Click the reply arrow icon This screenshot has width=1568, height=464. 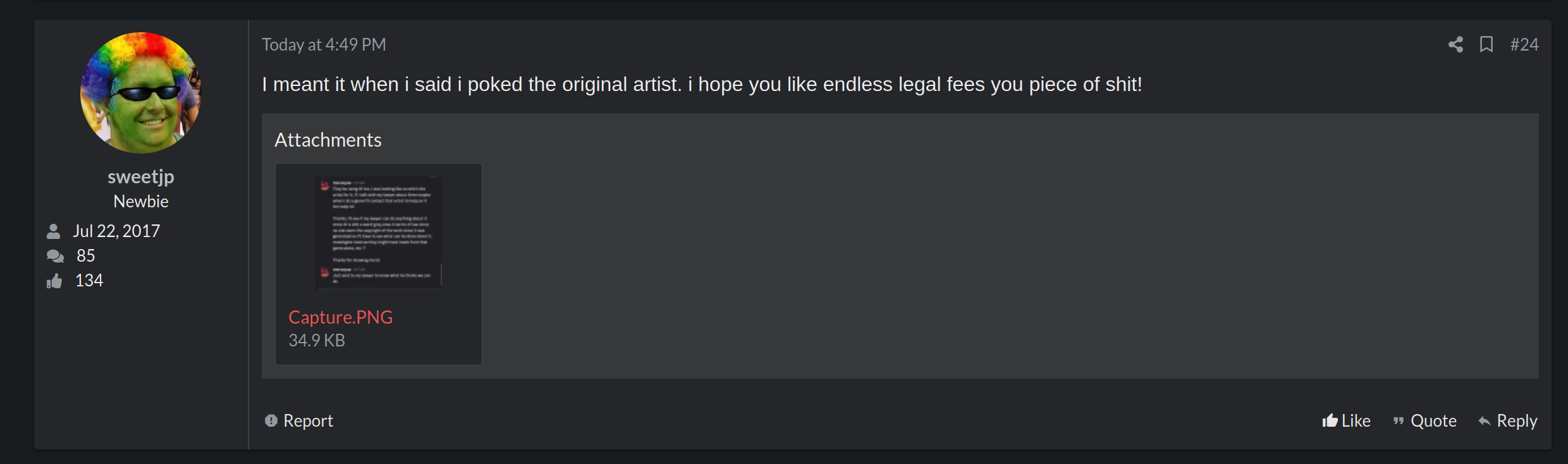pyautogui.click(x=1484, y=421)
